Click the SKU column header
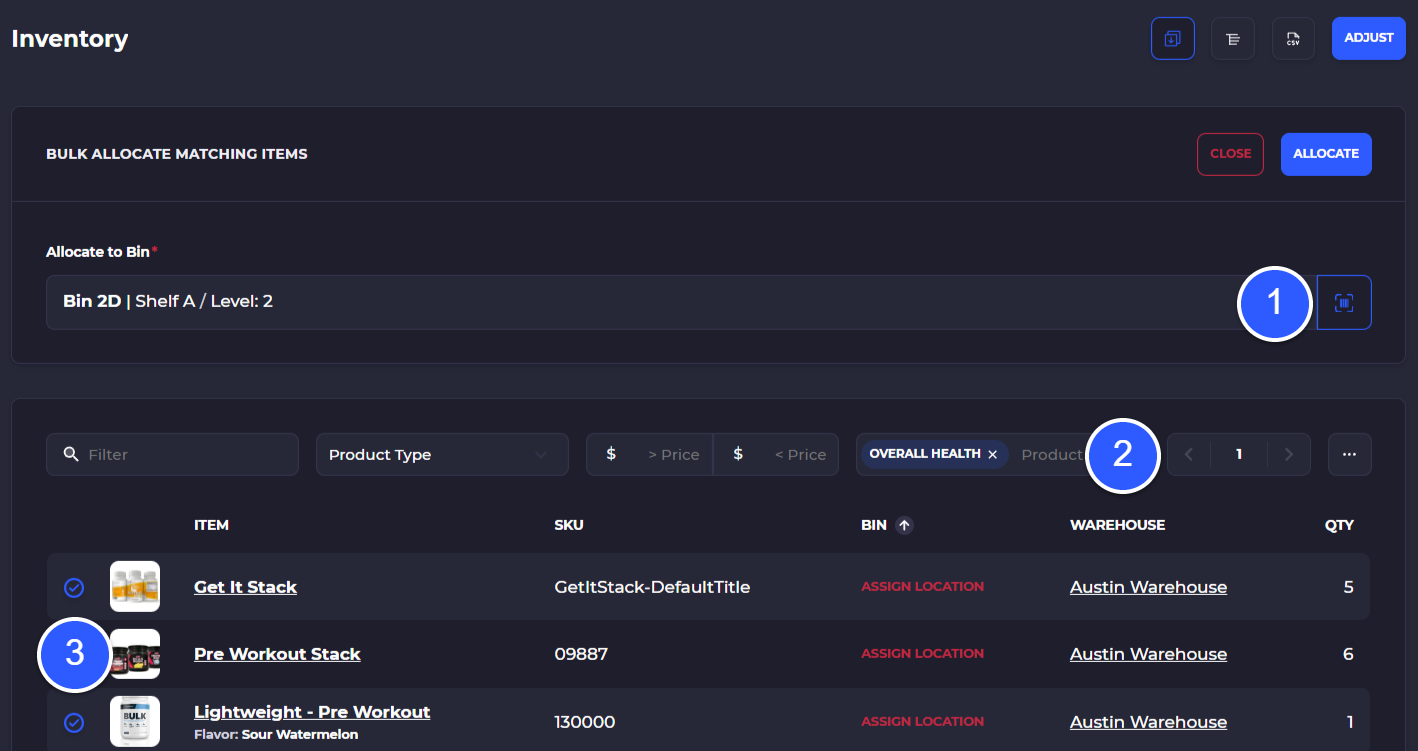1418x751 pixels. click(569, 525)
